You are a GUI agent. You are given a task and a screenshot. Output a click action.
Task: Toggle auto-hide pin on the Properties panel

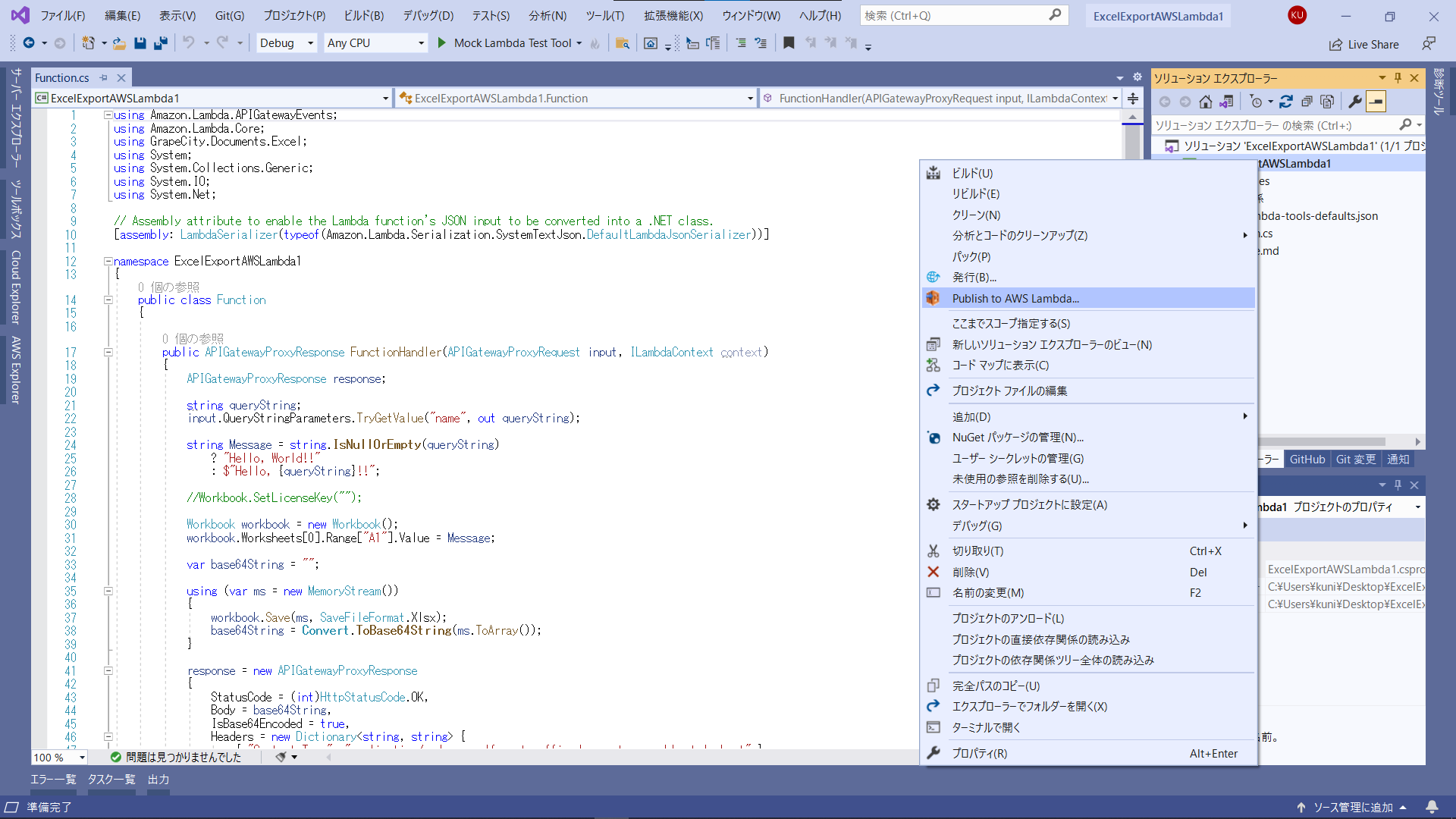click(1398, 485)
